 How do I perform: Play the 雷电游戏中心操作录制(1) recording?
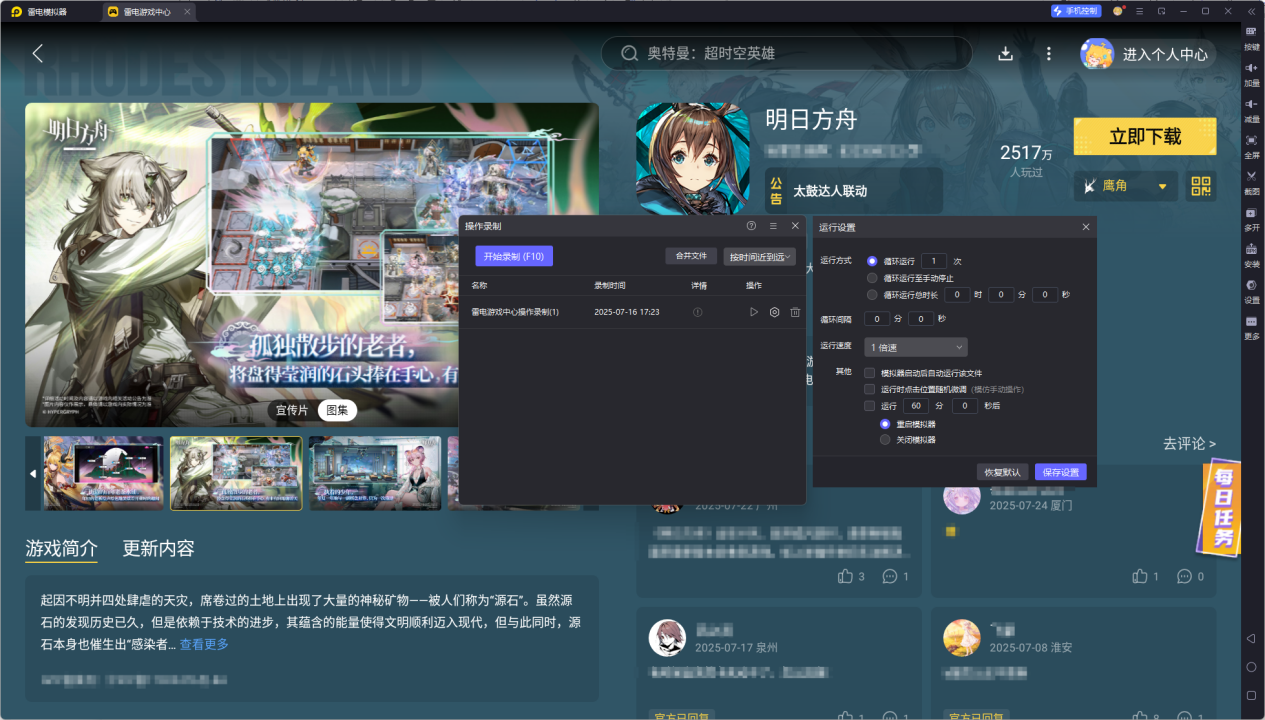[754, 313]
